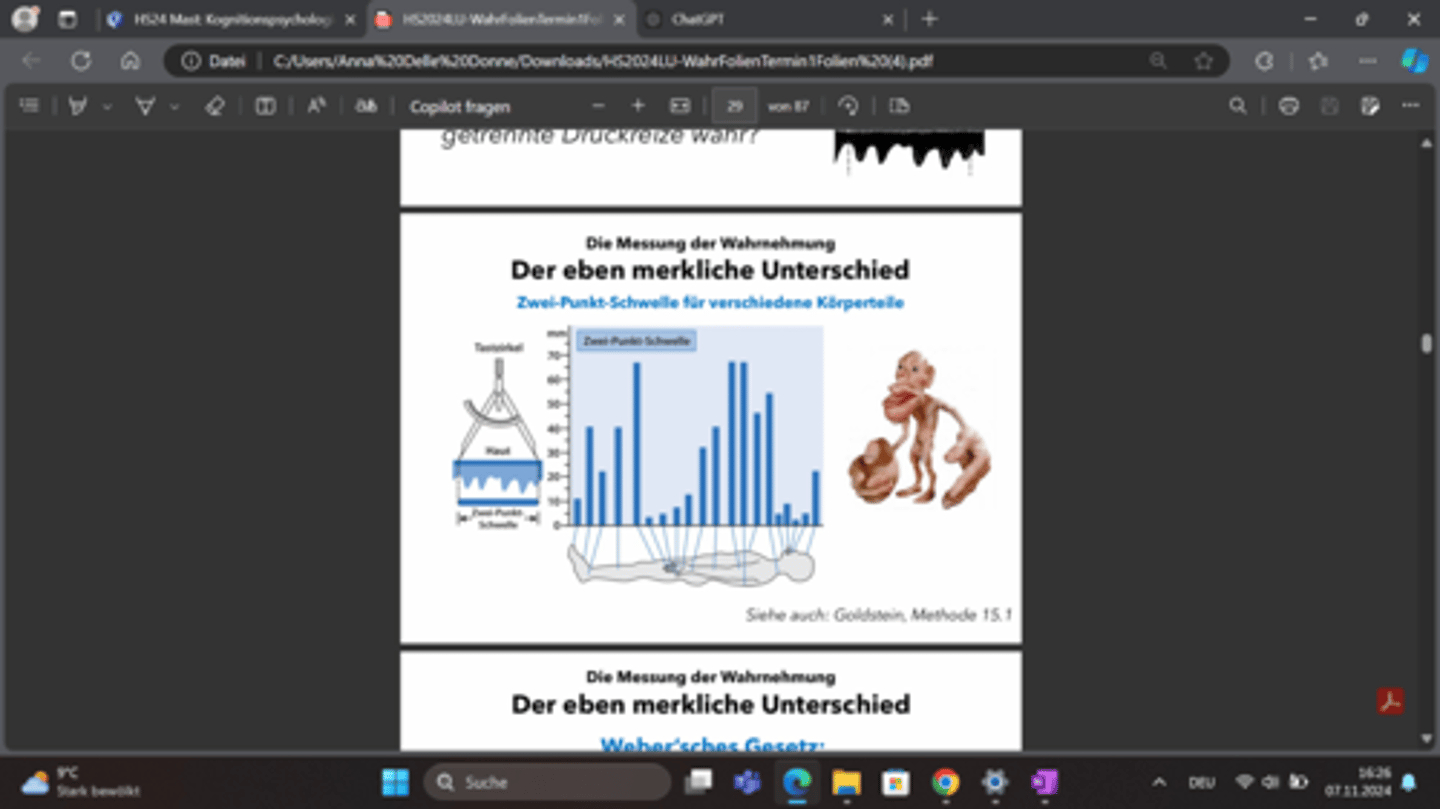This screenshot has width=1440, height=809.
Task: Fit page to width icon
Action: (680, 106)
